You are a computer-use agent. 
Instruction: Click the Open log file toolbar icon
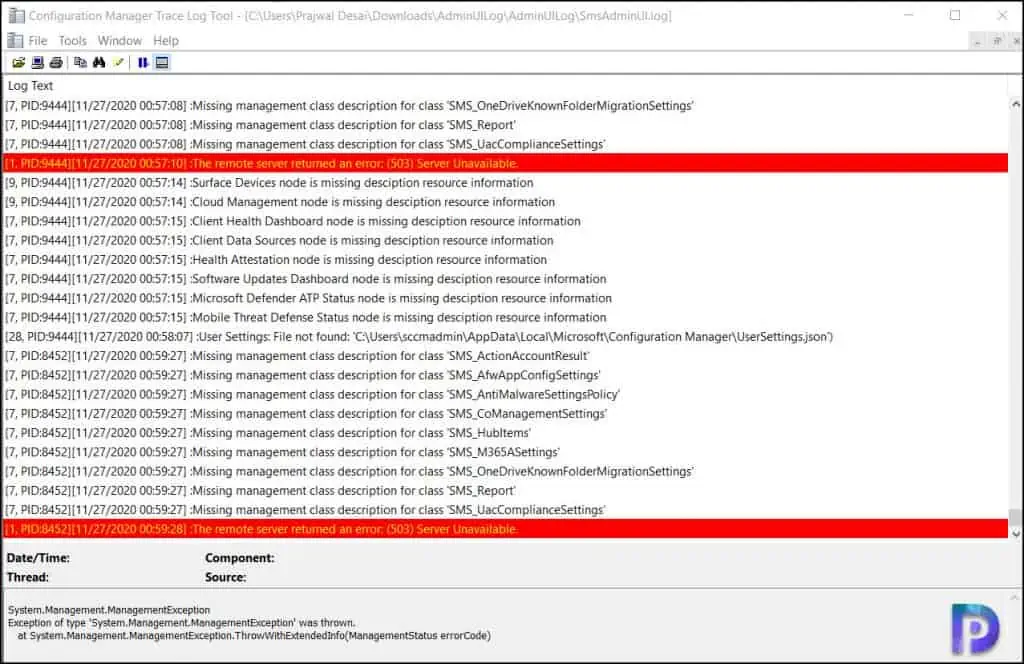coord(18,63)
